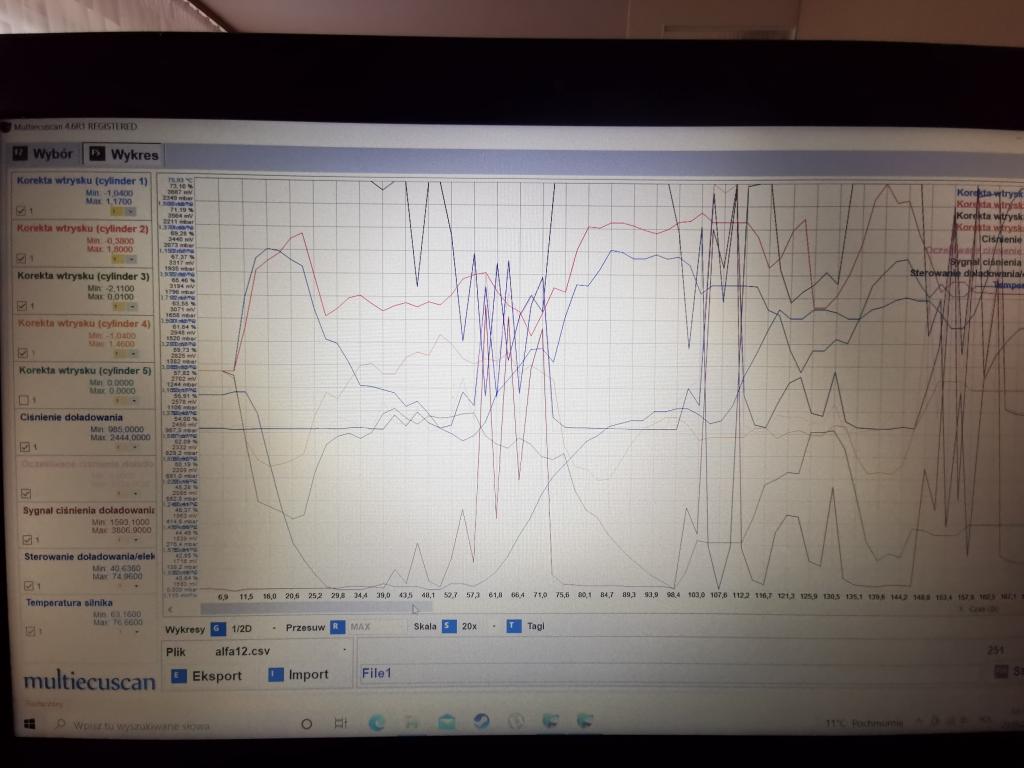This screenshot has width=1024, height=768.
Task: Open Mail app from taskbar
Action: click(x=447, y=722)
